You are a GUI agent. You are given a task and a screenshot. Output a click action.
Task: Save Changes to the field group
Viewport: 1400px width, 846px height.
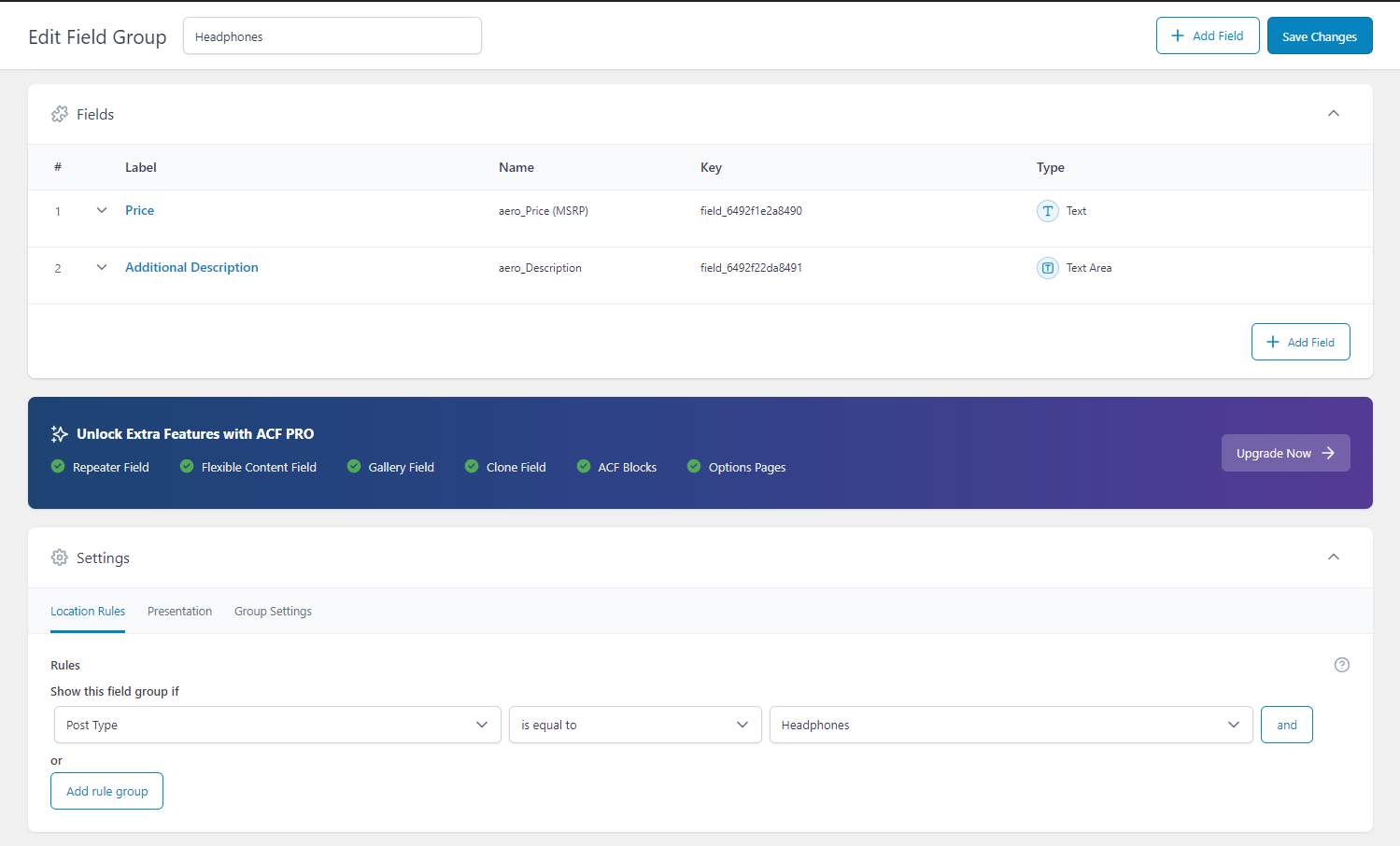(x=1320, y=35)
